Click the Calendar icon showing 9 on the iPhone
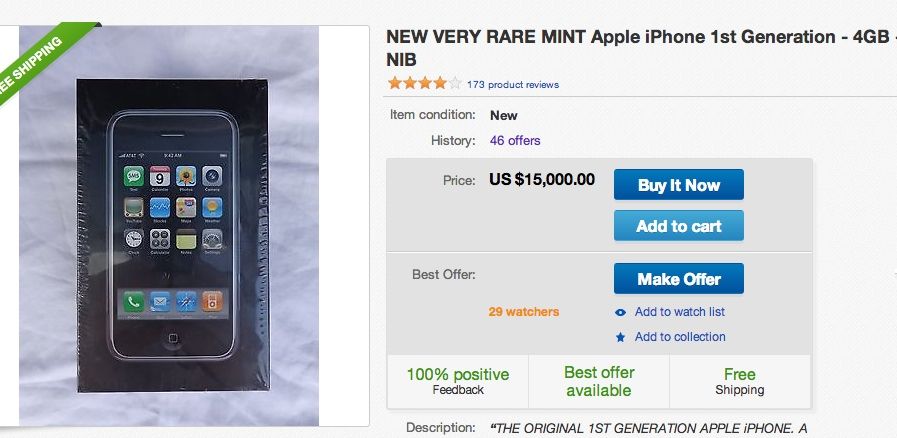 [159, 177]
